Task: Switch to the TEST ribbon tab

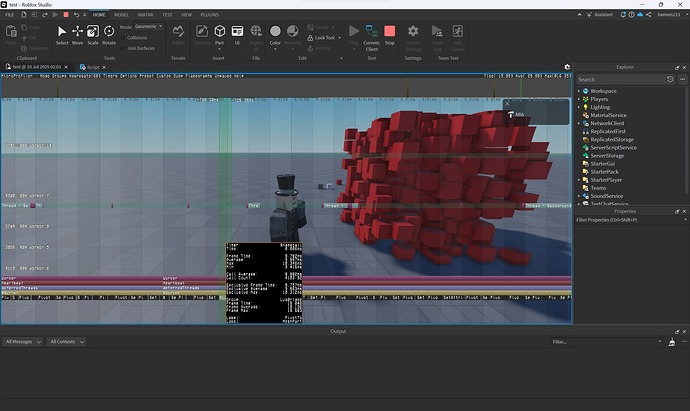Action: tap(167, 15)
